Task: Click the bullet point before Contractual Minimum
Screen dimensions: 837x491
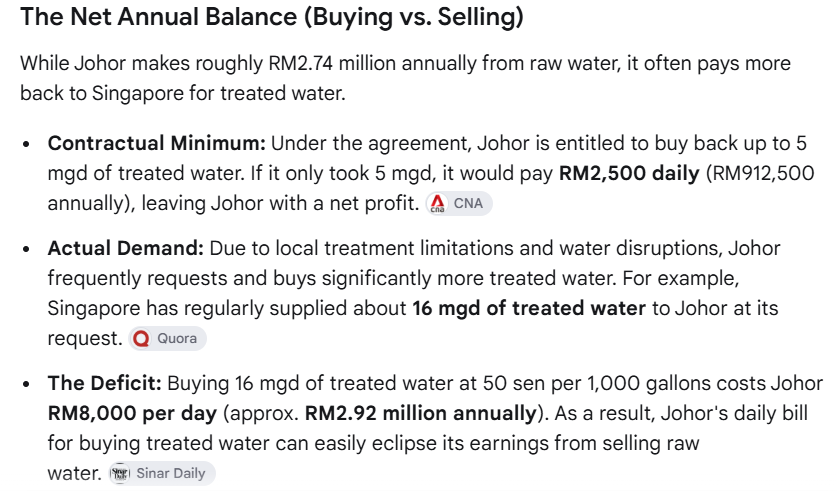Action: pos(27,144)
